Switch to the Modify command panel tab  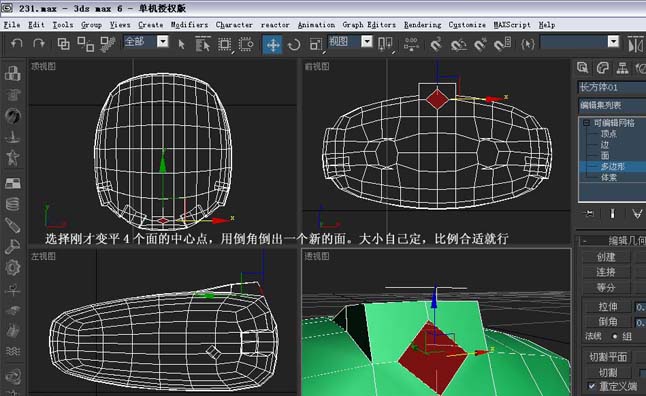click(x=602, y=68)
